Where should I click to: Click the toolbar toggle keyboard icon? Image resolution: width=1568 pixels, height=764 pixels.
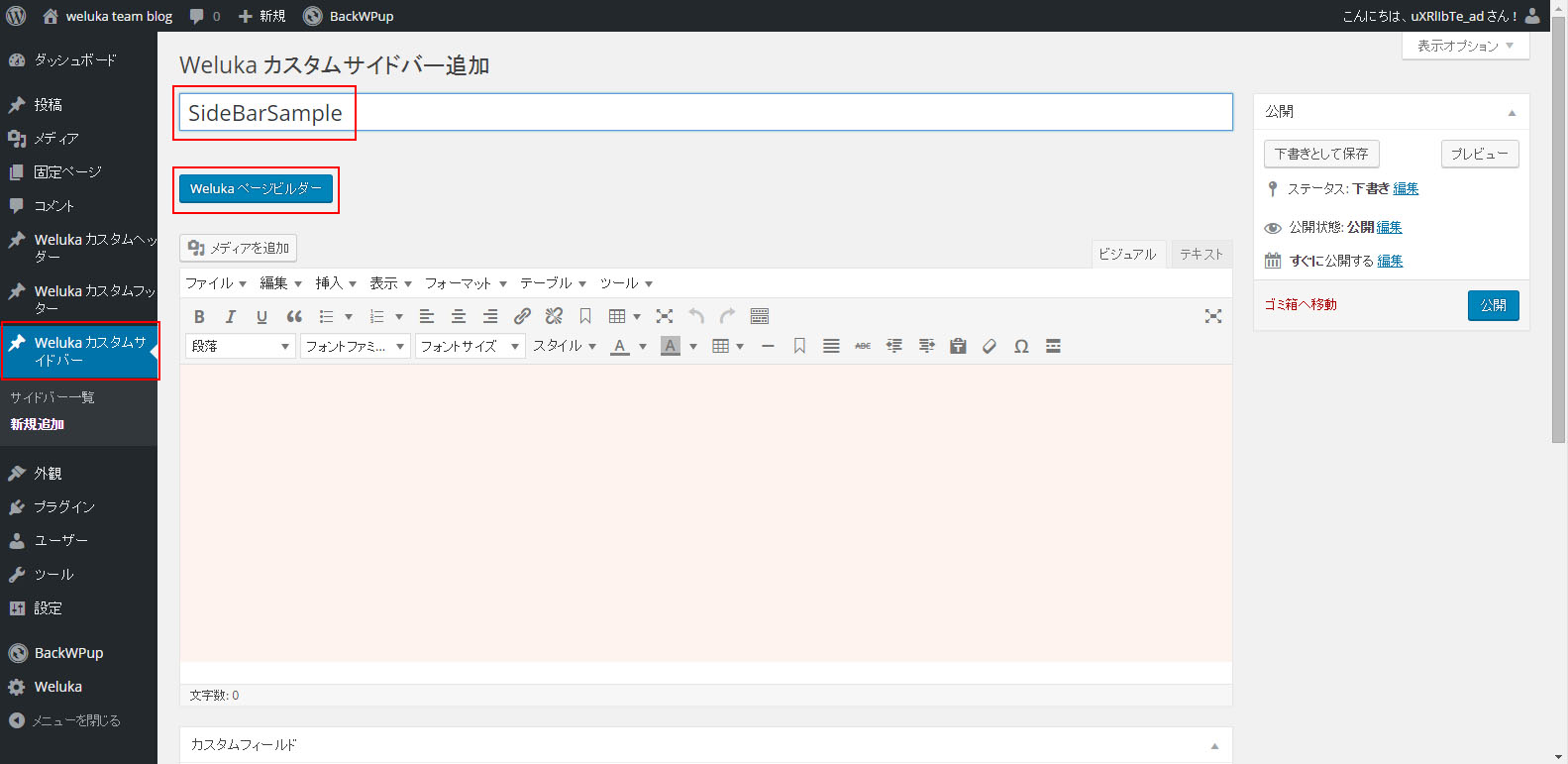coord(760,316)
